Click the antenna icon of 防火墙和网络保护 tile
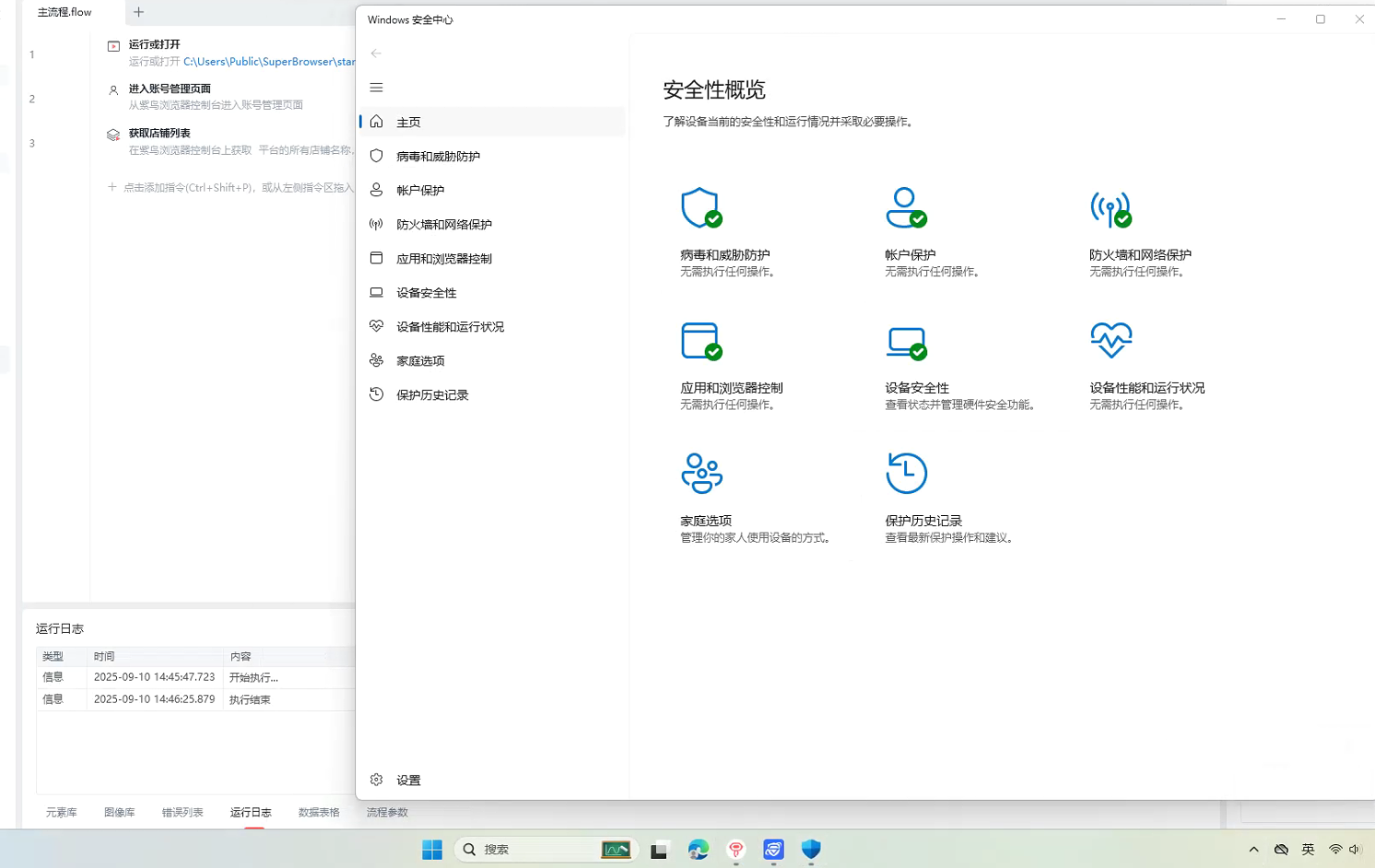Image resolution: width=1375 pixels, height=868 pixels. pos(1111,209)
